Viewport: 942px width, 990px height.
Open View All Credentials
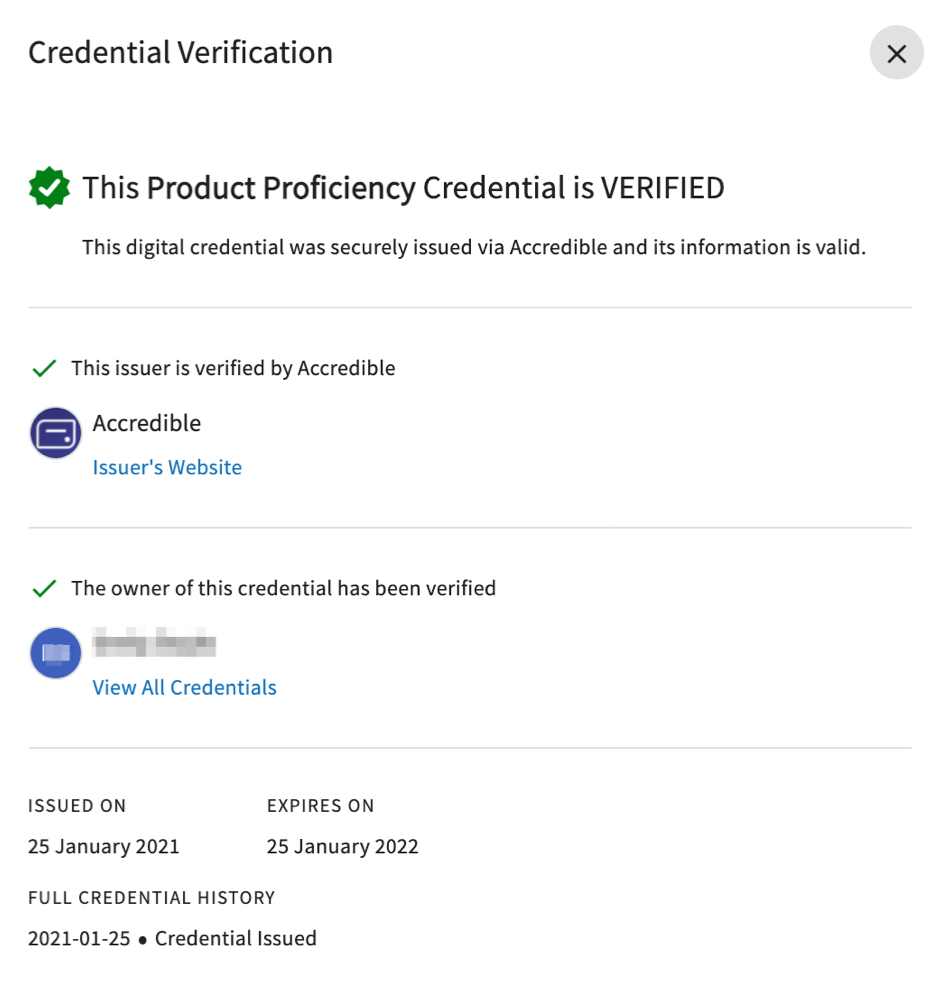pyautogui.click(x=184, y=687)
